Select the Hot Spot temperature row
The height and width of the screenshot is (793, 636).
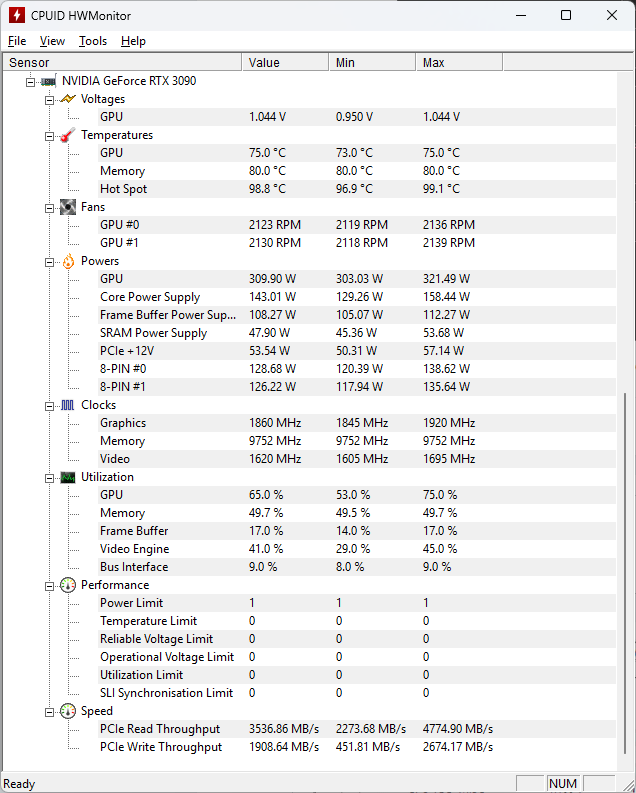tap(123, 189)
